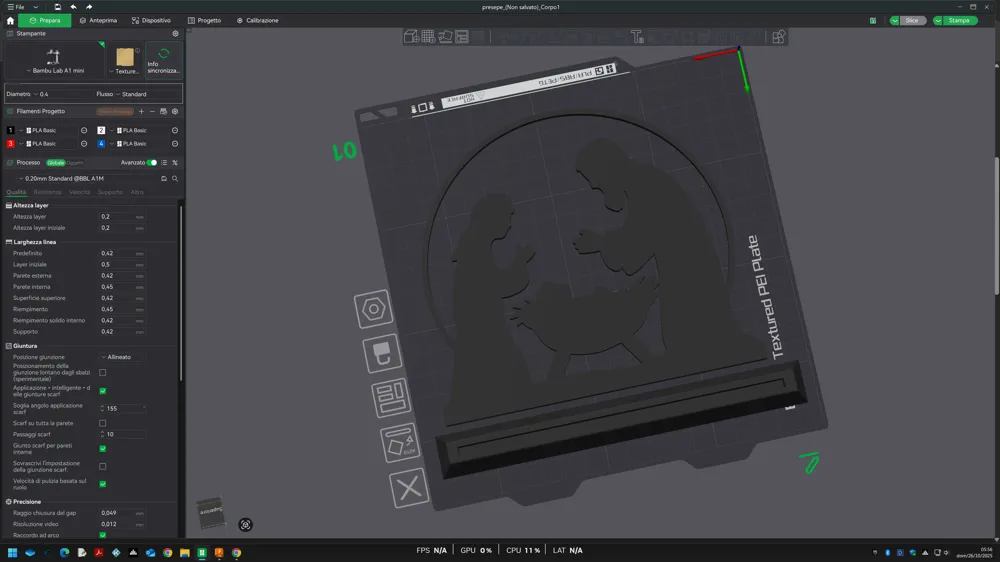The height and width of the screenshot is (562, 1000).
Task: Switch to the Calibrazione tab
Action: click(x=258, y=20)
